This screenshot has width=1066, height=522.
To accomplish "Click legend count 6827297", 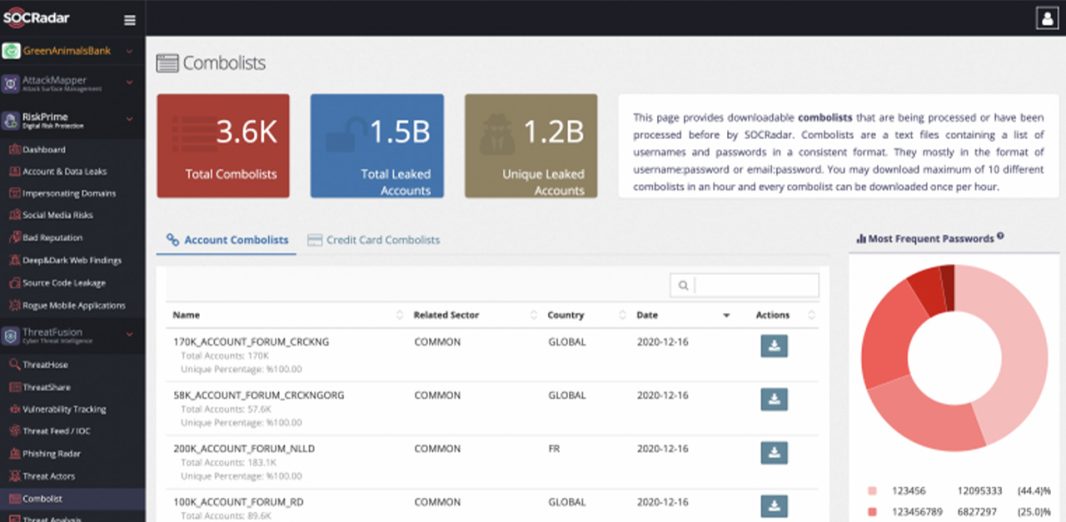I will click(x=977, y=511).
